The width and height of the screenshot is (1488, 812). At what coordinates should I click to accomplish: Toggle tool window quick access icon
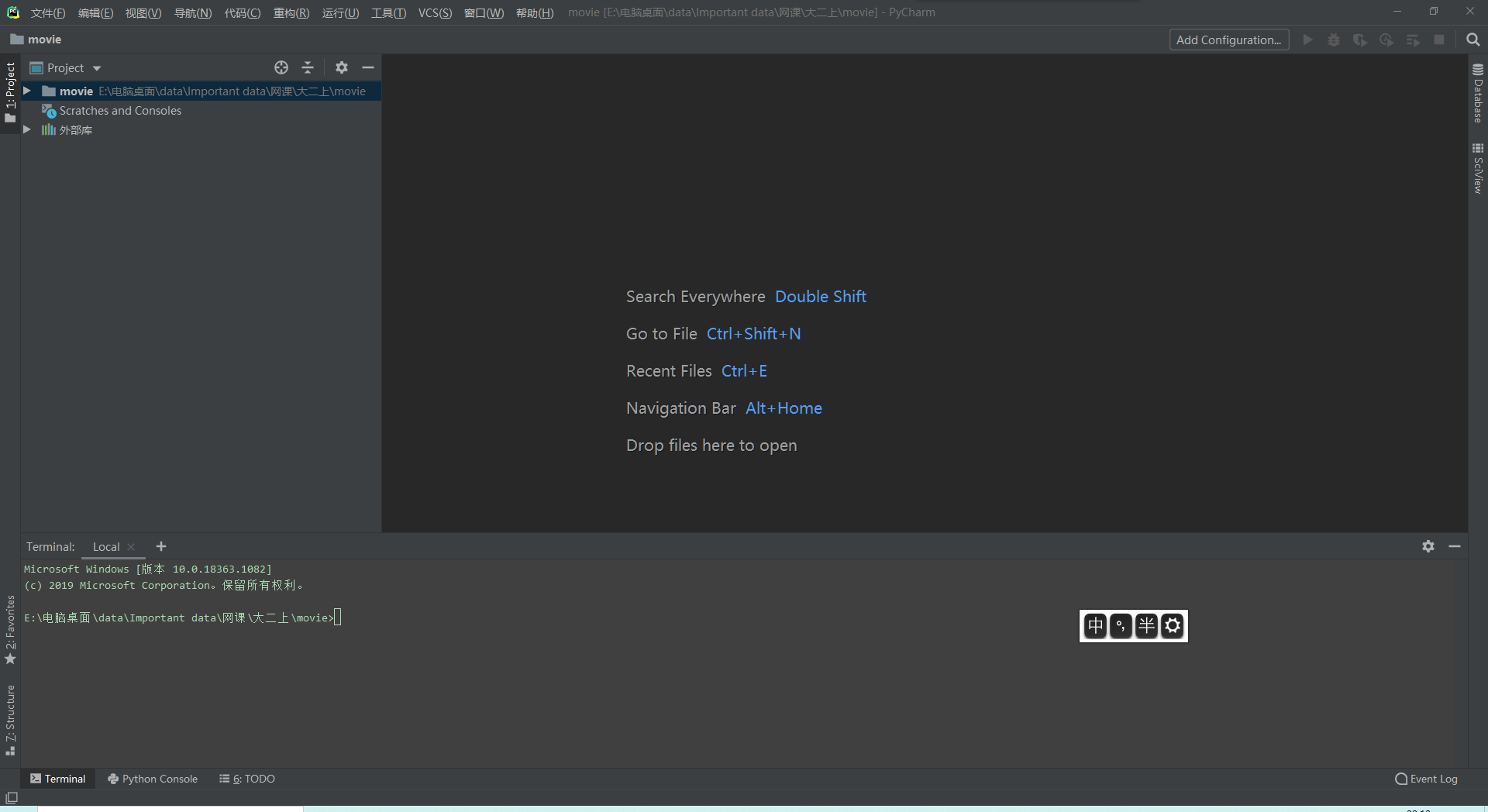click(12, 797)
